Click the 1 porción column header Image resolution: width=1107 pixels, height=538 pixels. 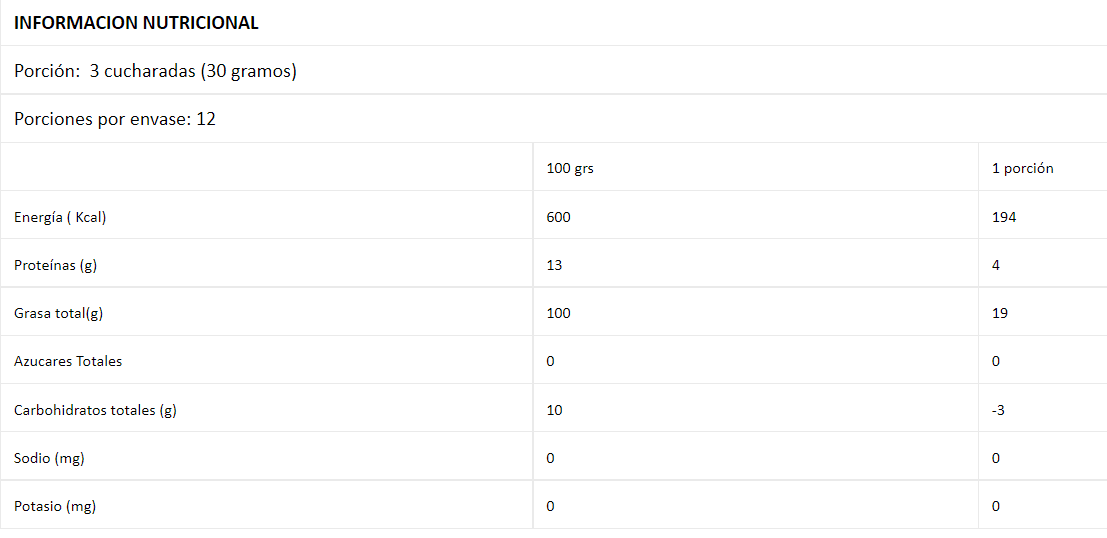1022,168
